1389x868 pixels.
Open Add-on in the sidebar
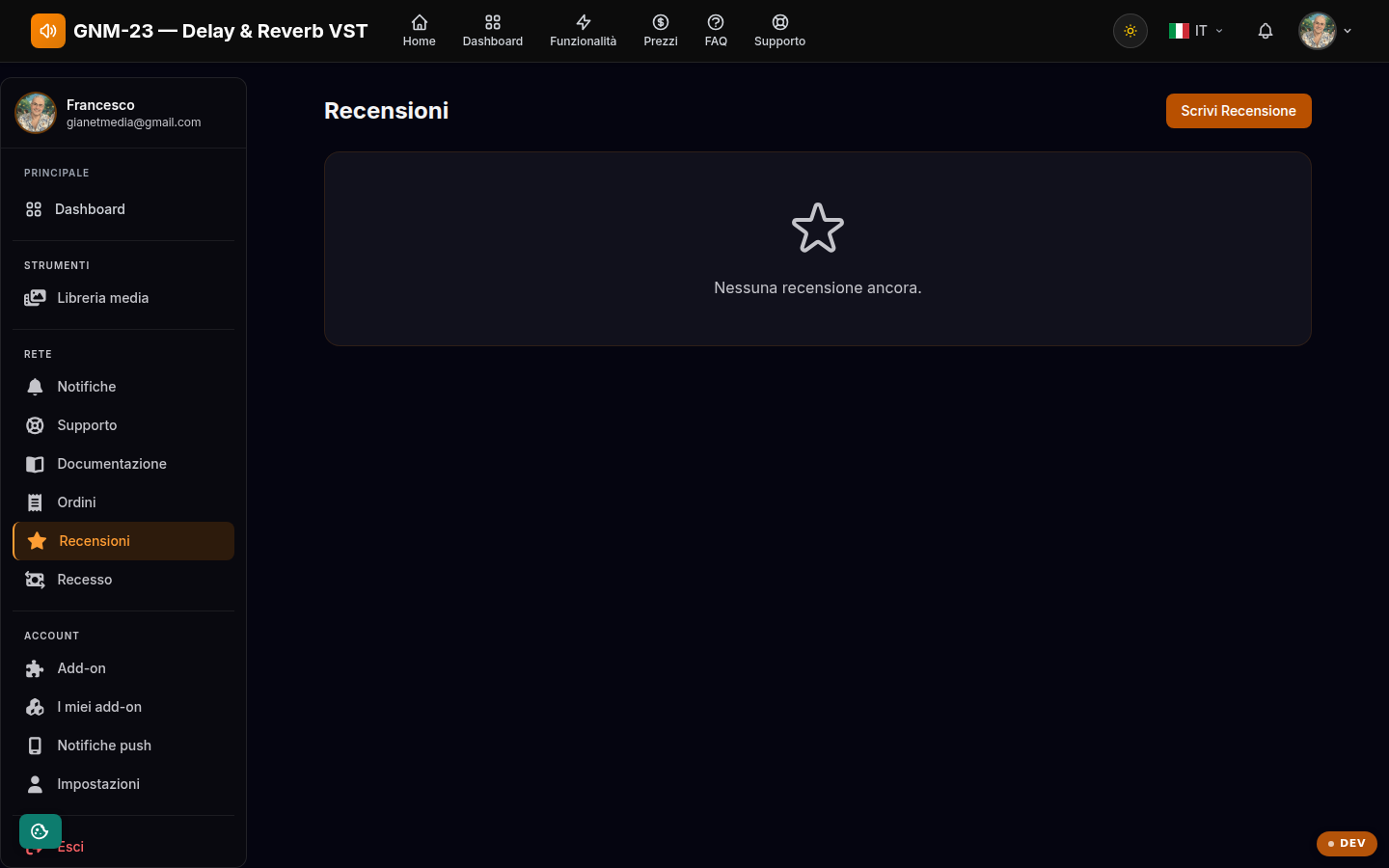point(123,668)
